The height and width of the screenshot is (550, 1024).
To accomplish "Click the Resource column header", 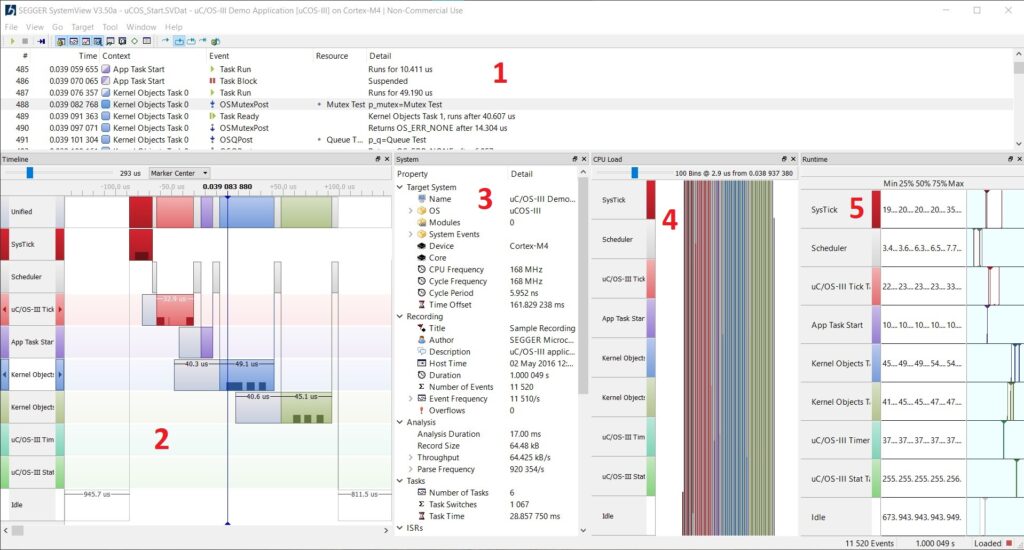I will pos(332,56).
